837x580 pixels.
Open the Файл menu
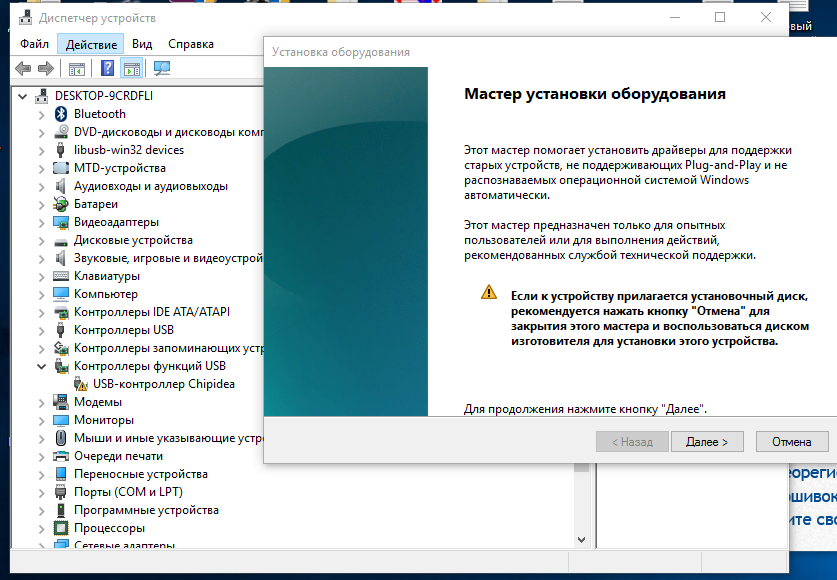[x=34, y=44]
